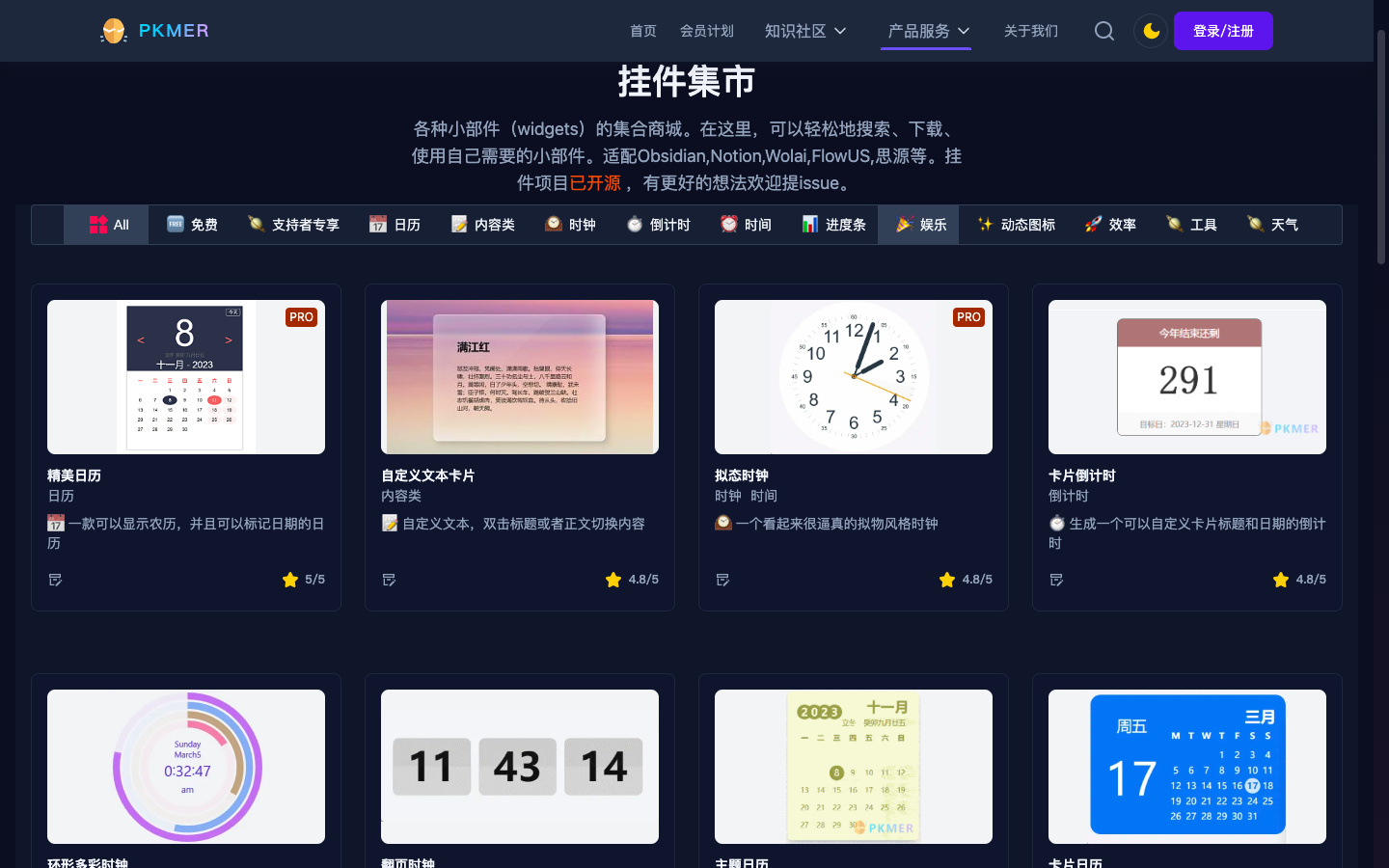Viewport: 1389px width, 868px height.
Task: Select the 进度条 category tab
Action: point(833,225)
